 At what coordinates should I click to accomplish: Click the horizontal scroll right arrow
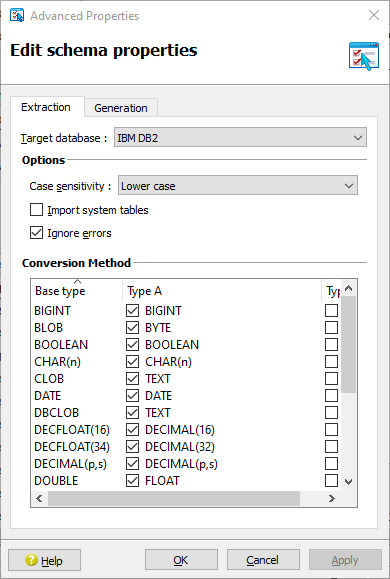pos(332,499)
